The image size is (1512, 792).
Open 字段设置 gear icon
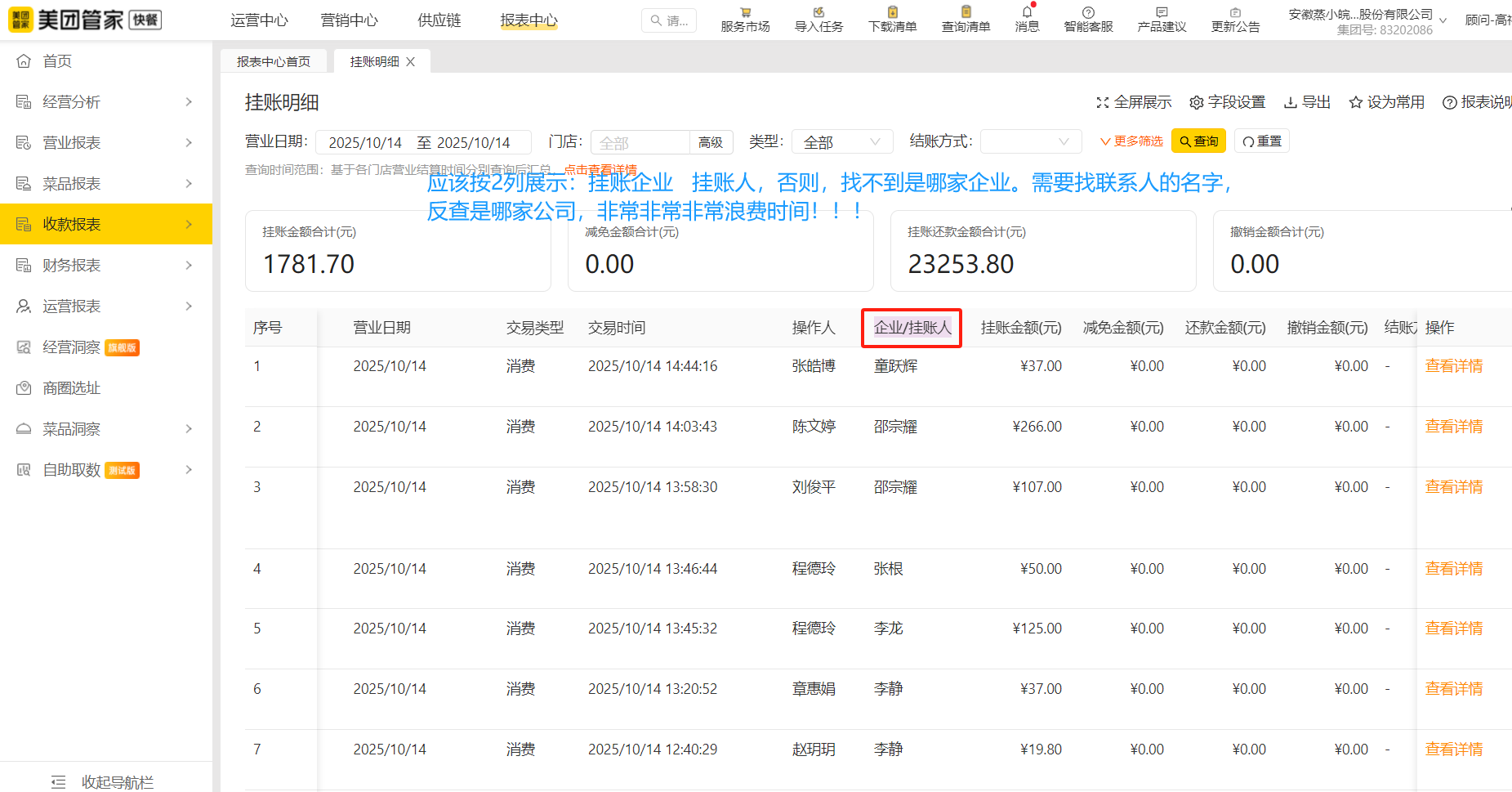pos(1197,102)
